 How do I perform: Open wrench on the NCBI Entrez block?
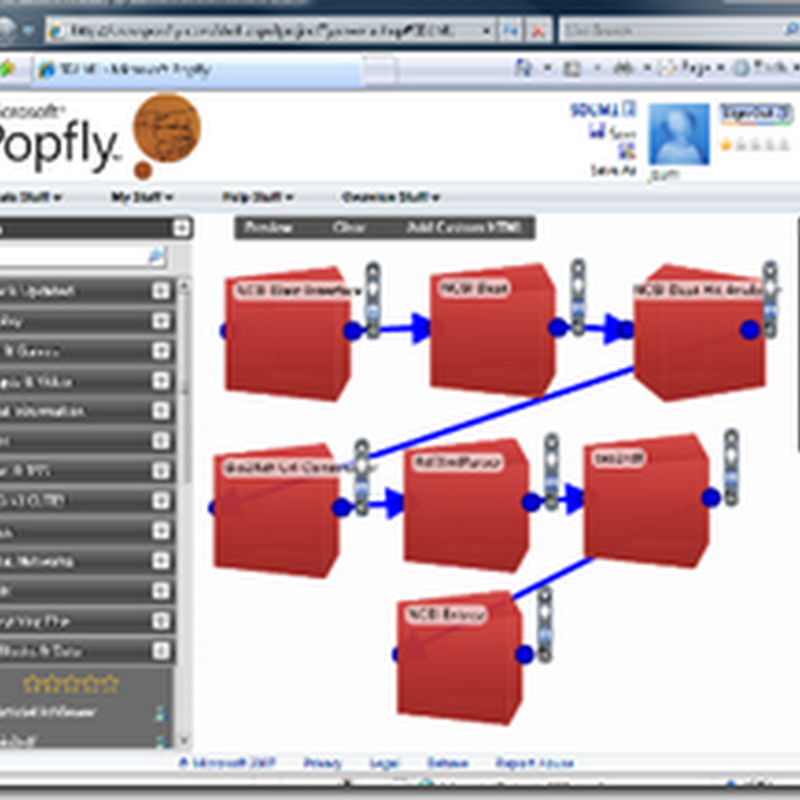pyautogui.click(x=545, y=624)
